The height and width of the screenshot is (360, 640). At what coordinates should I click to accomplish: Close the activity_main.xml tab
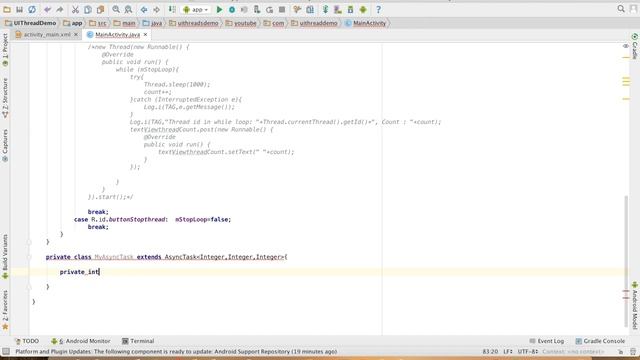76,35
